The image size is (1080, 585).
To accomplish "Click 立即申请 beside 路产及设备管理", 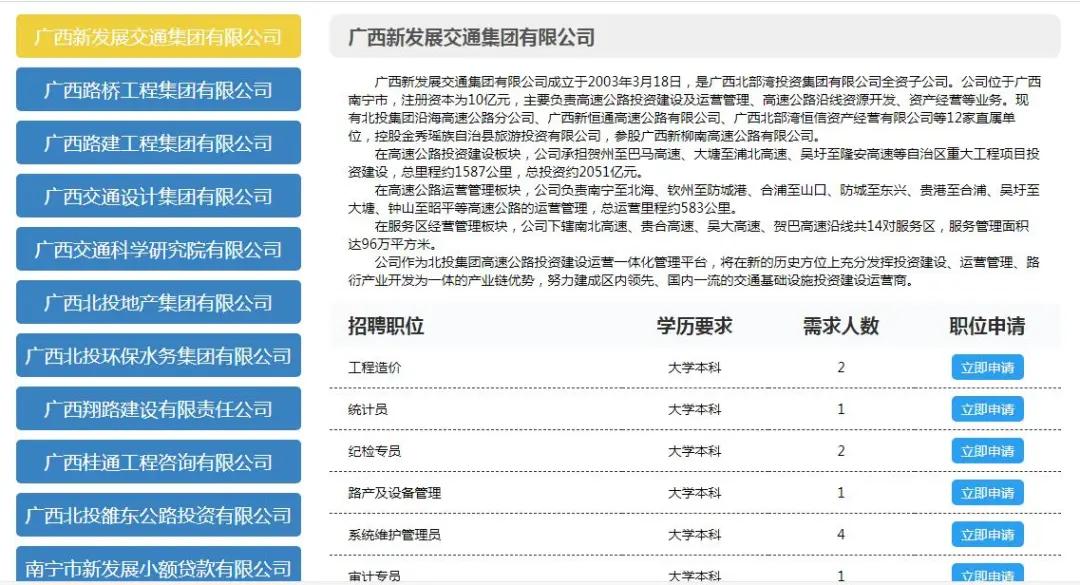I will pos(991,492).
